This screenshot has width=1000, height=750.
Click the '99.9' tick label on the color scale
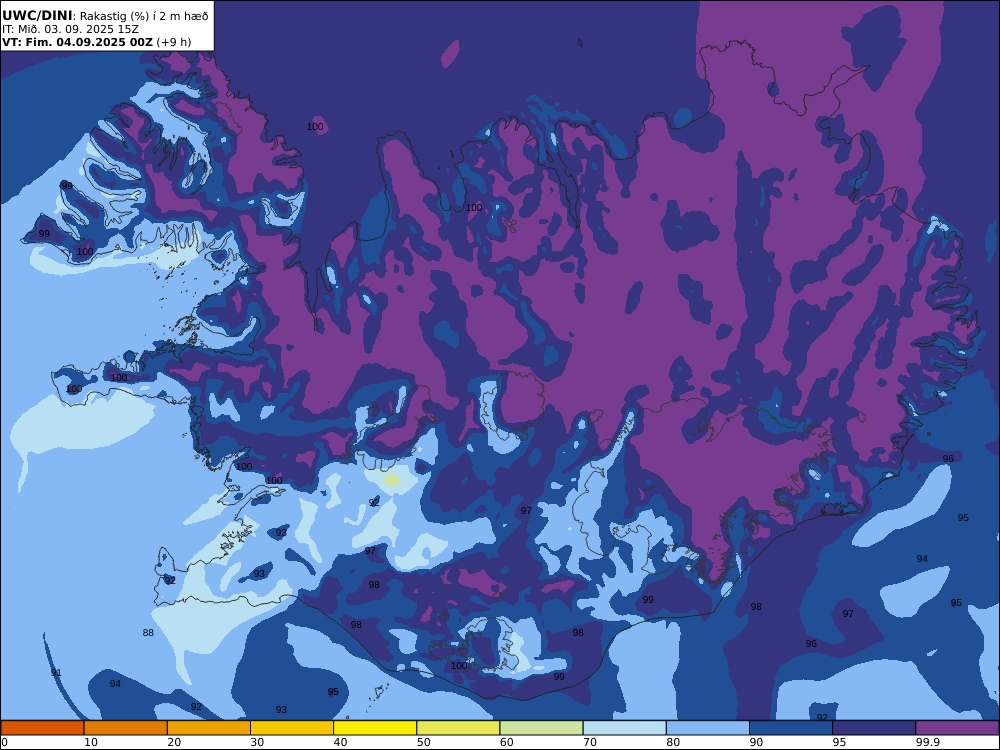click(x=927, y=742)
